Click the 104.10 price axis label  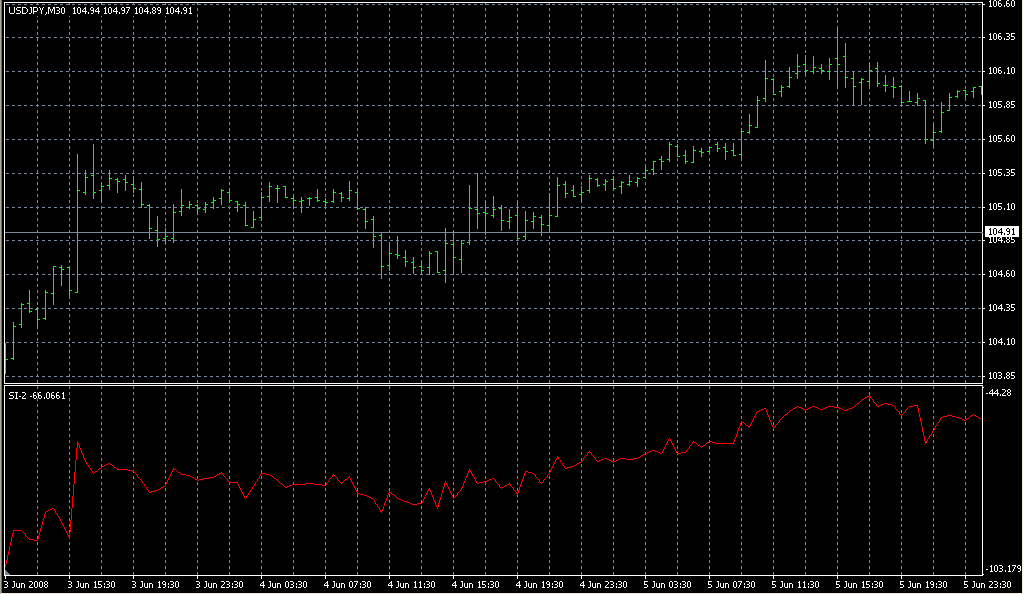1001,342
